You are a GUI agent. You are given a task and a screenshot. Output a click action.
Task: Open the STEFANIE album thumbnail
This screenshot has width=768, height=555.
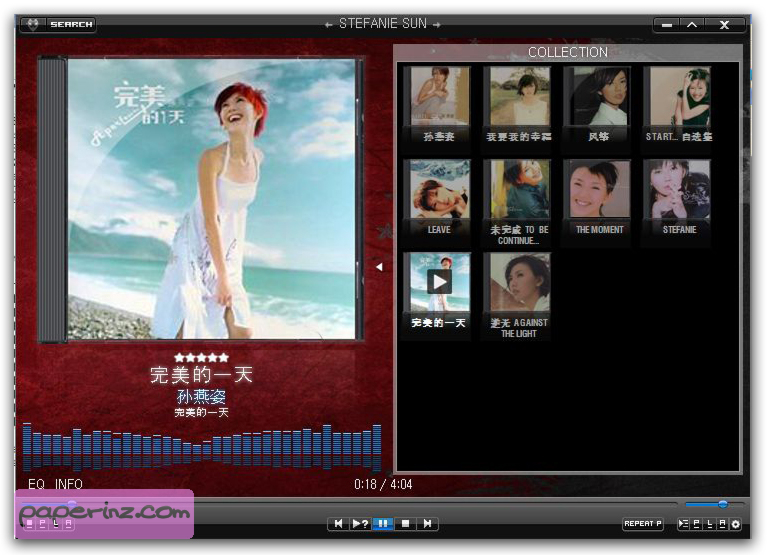click(679, 197)
